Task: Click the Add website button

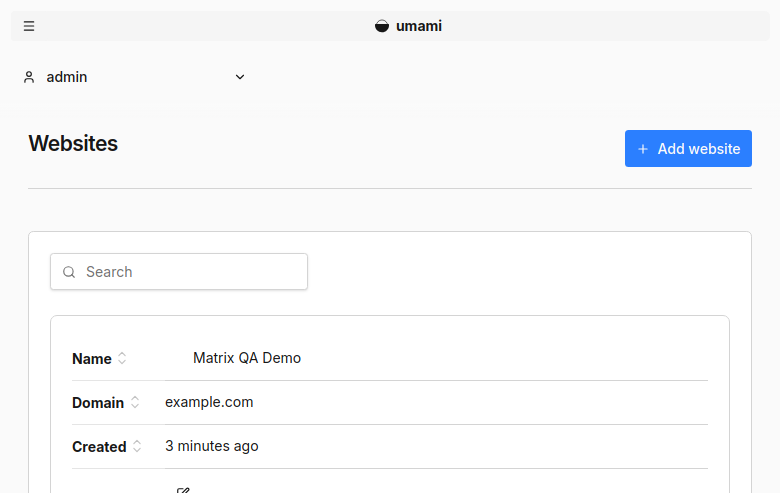Action: tap(688, 149)
